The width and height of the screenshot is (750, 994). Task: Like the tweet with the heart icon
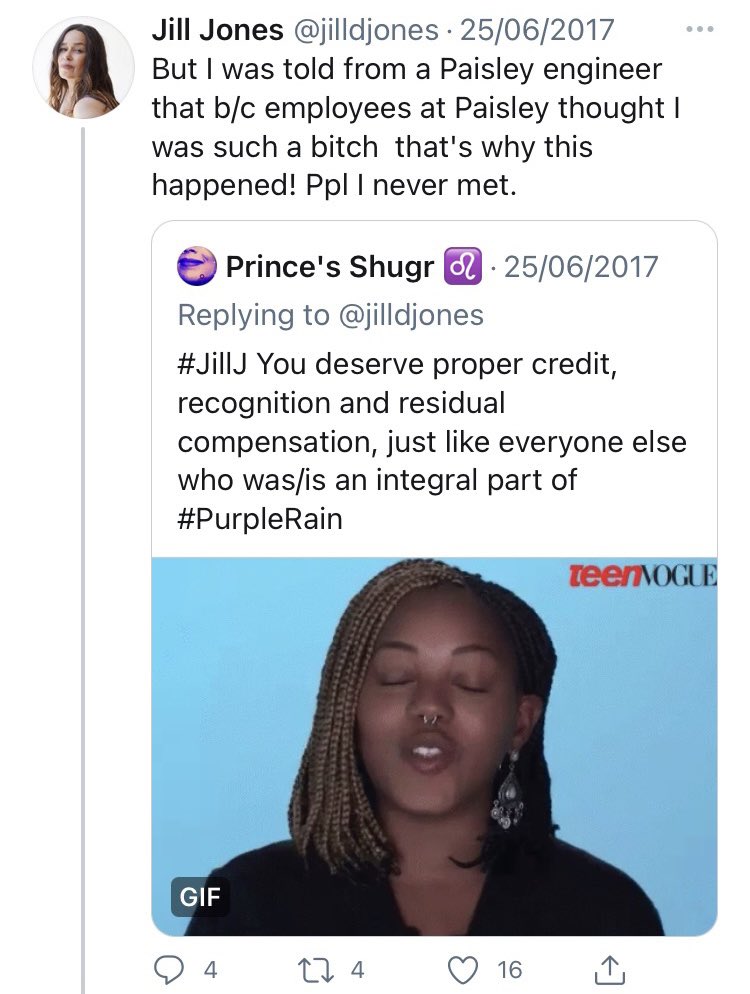tap(463, 969)
